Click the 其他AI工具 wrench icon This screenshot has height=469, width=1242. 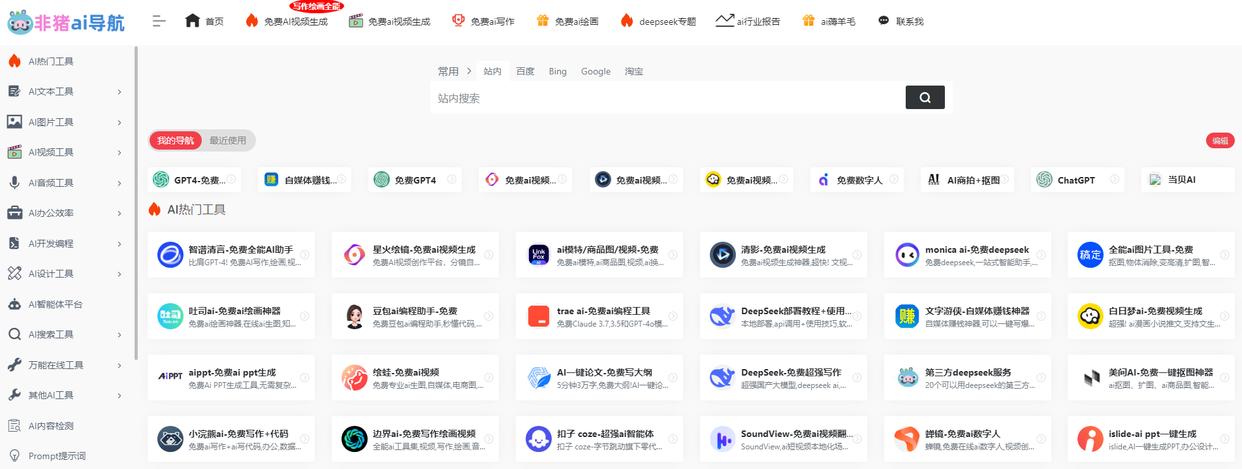15,395
